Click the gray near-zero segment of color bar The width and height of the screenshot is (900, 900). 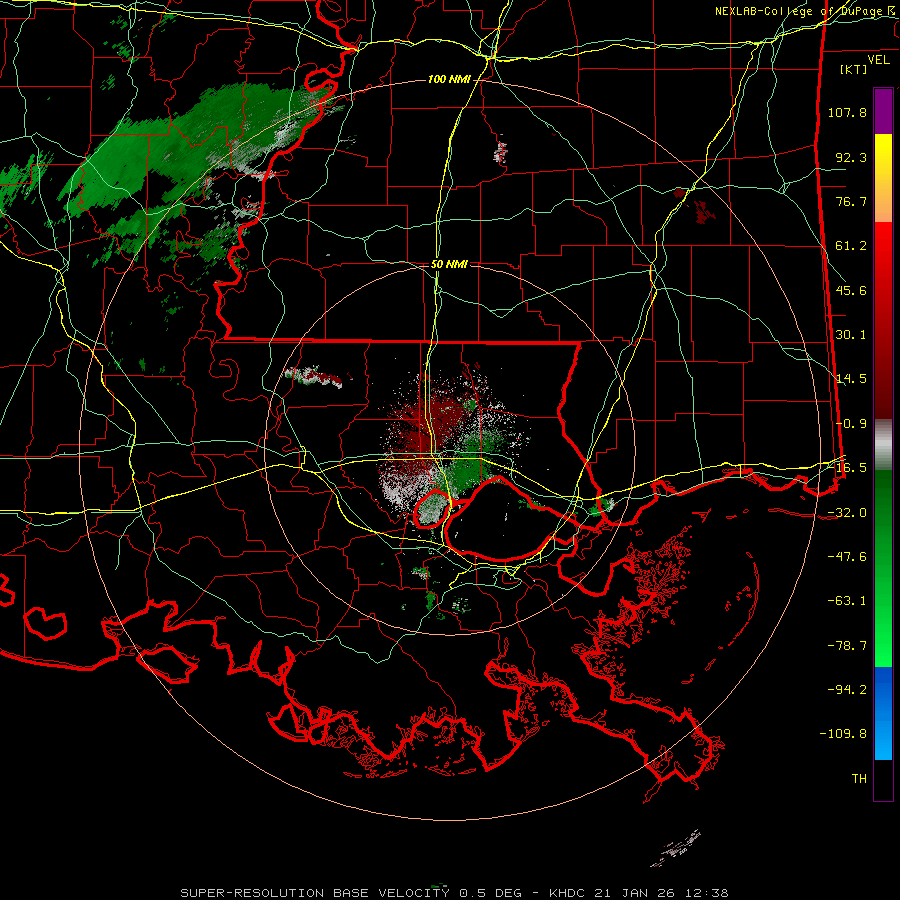[883, 445]
